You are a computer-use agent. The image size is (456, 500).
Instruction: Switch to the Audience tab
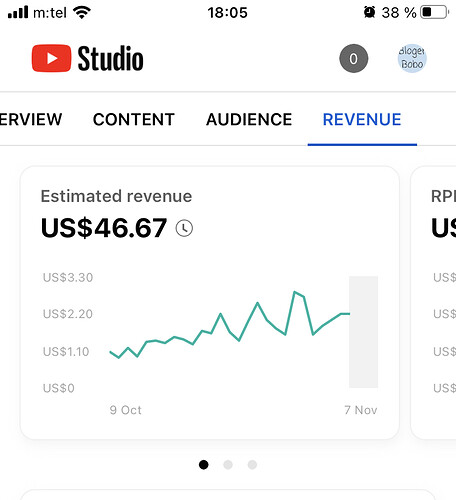pos(249,119)
